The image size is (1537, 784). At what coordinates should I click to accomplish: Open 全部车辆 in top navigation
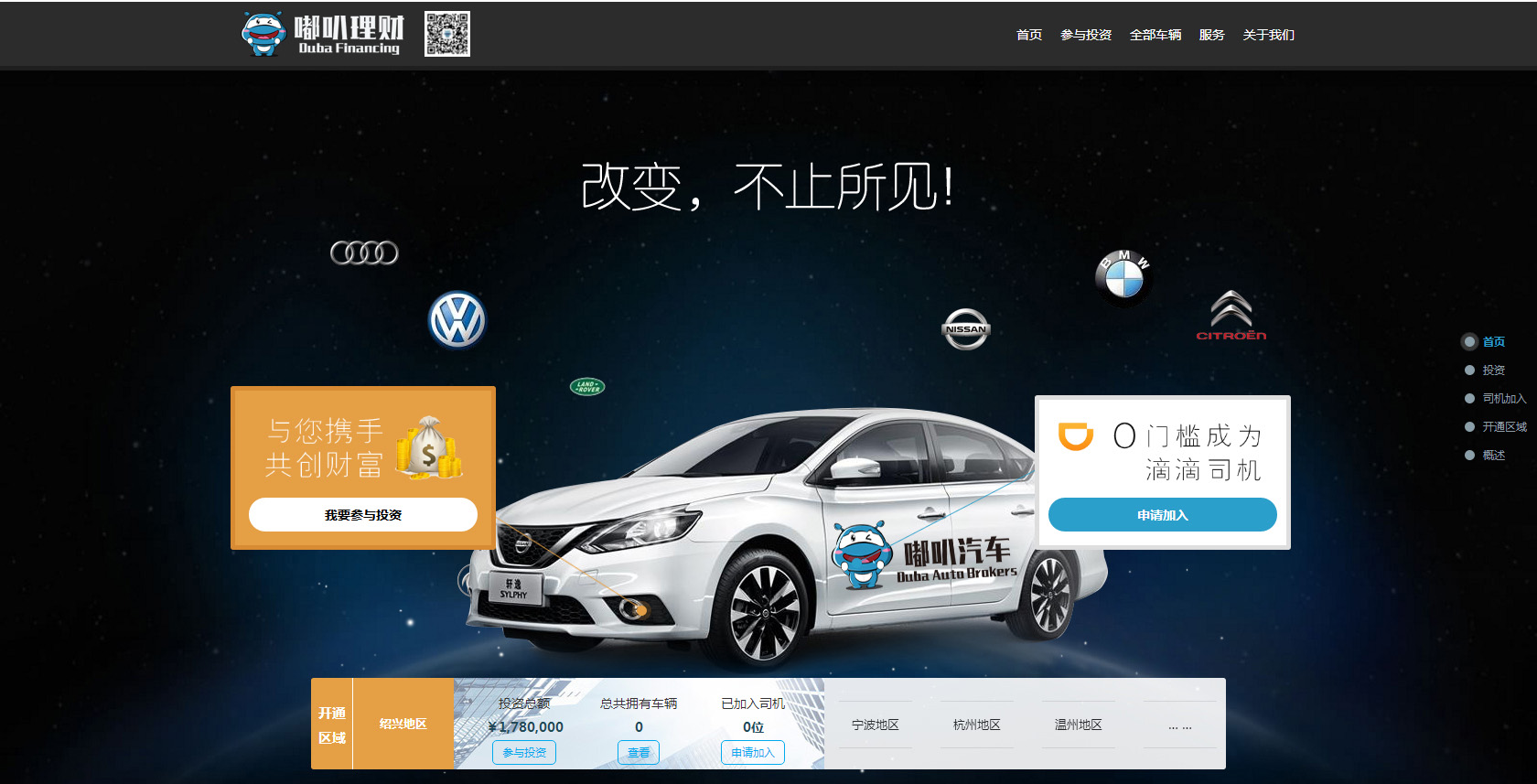point(1155,35)
